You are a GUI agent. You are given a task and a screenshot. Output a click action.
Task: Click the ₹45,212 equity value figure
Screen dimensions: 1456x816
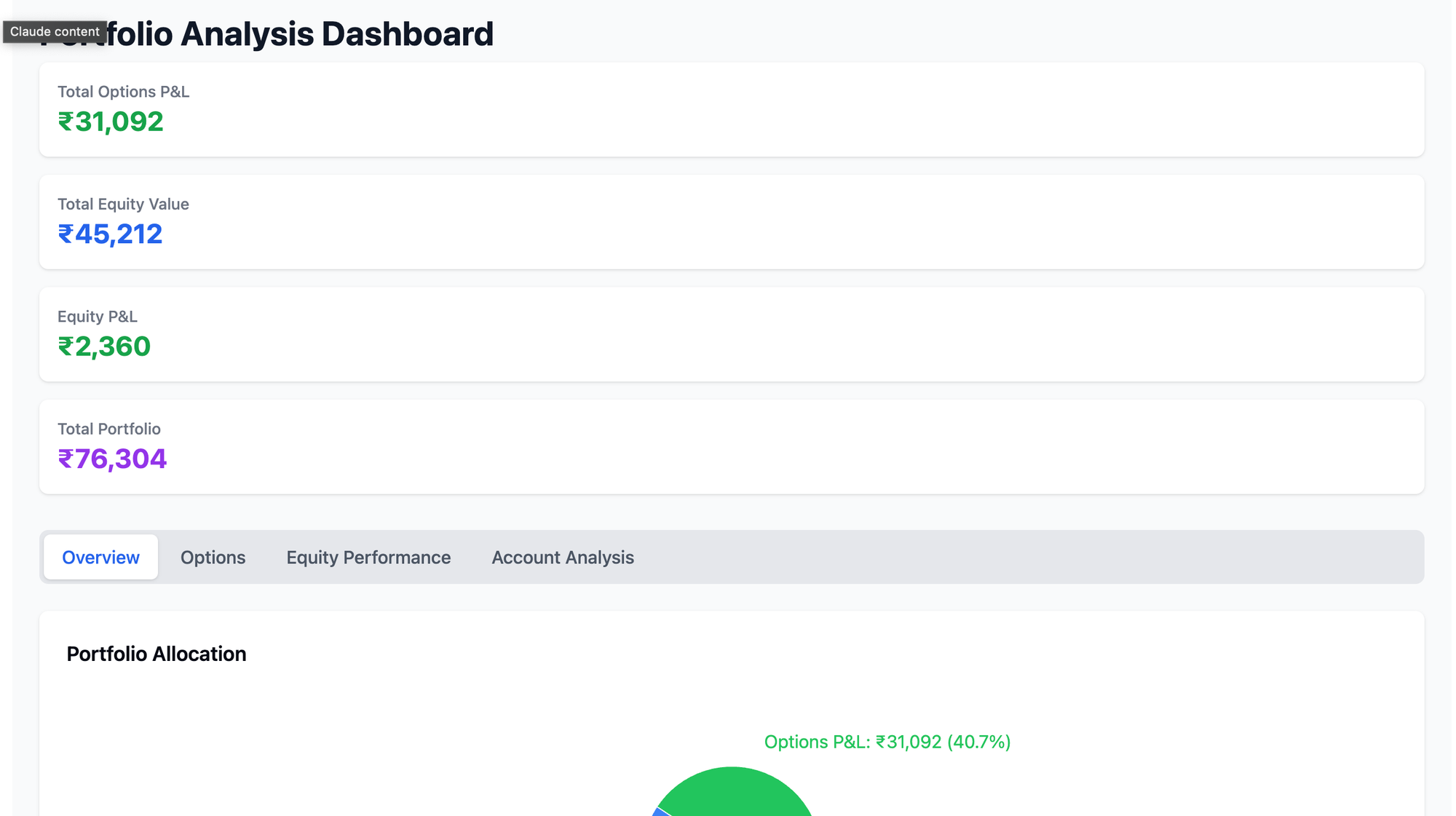click(x=110, y=234)
